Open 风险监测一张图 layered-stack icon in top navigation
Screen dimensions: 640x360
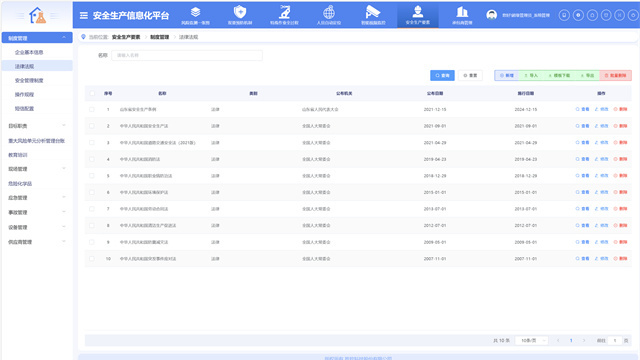tap(196, 12)
